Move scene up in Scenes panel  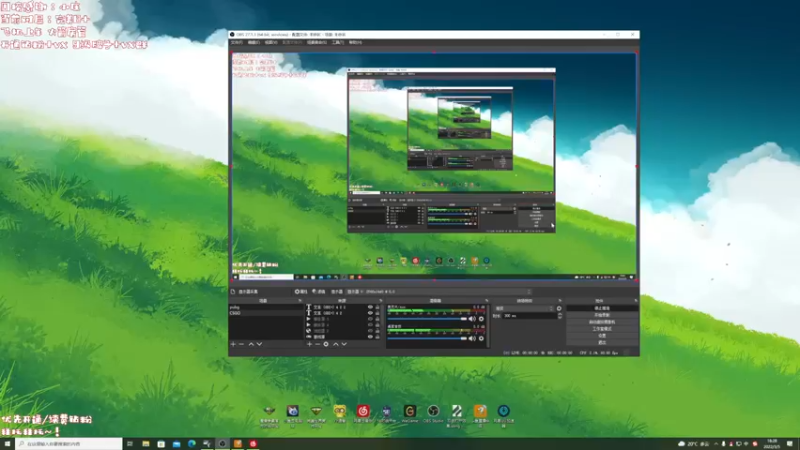tap(251, 344)
